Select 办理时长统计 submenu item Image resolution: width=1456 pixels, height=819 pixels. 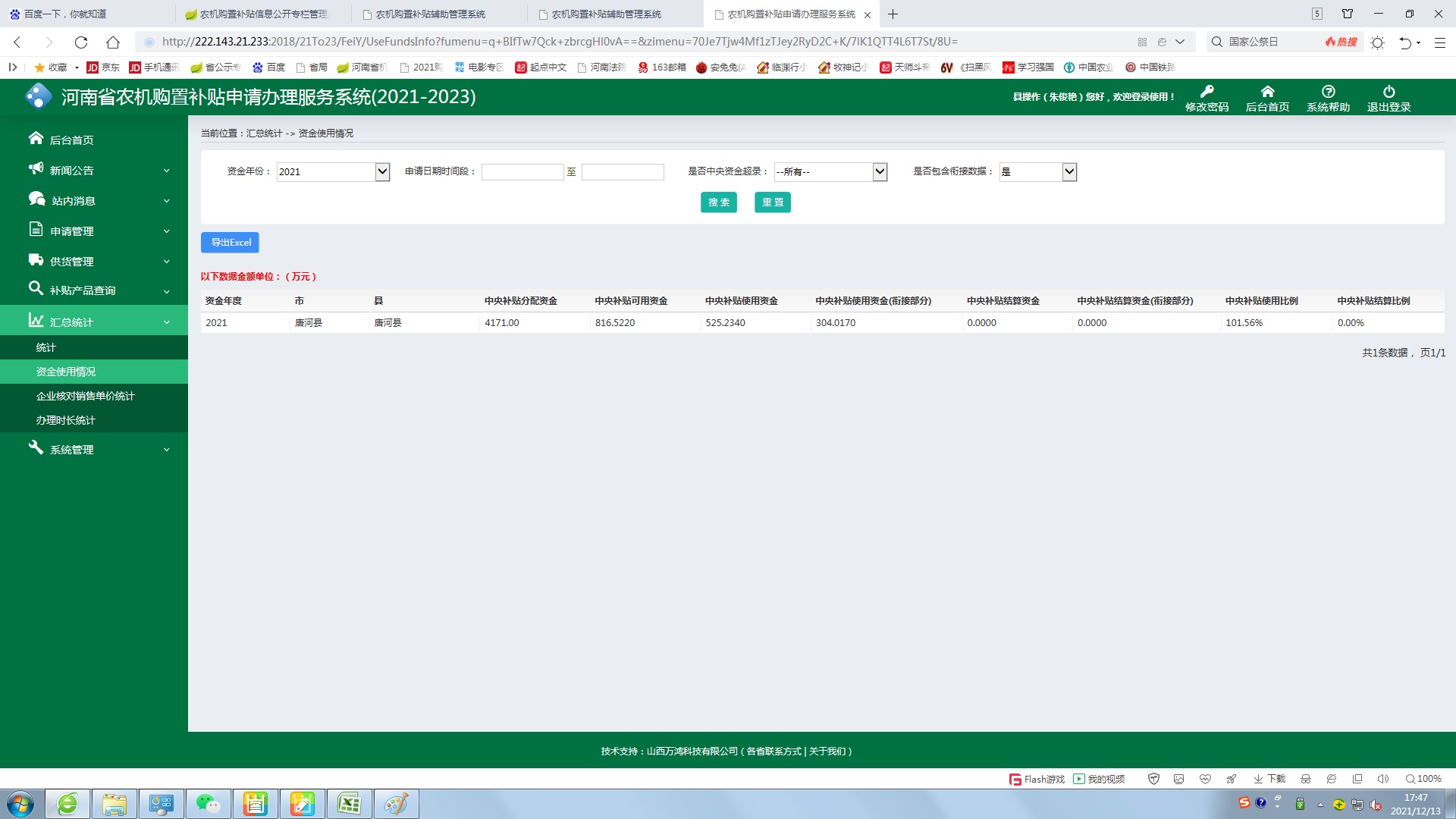coord(66,420)
